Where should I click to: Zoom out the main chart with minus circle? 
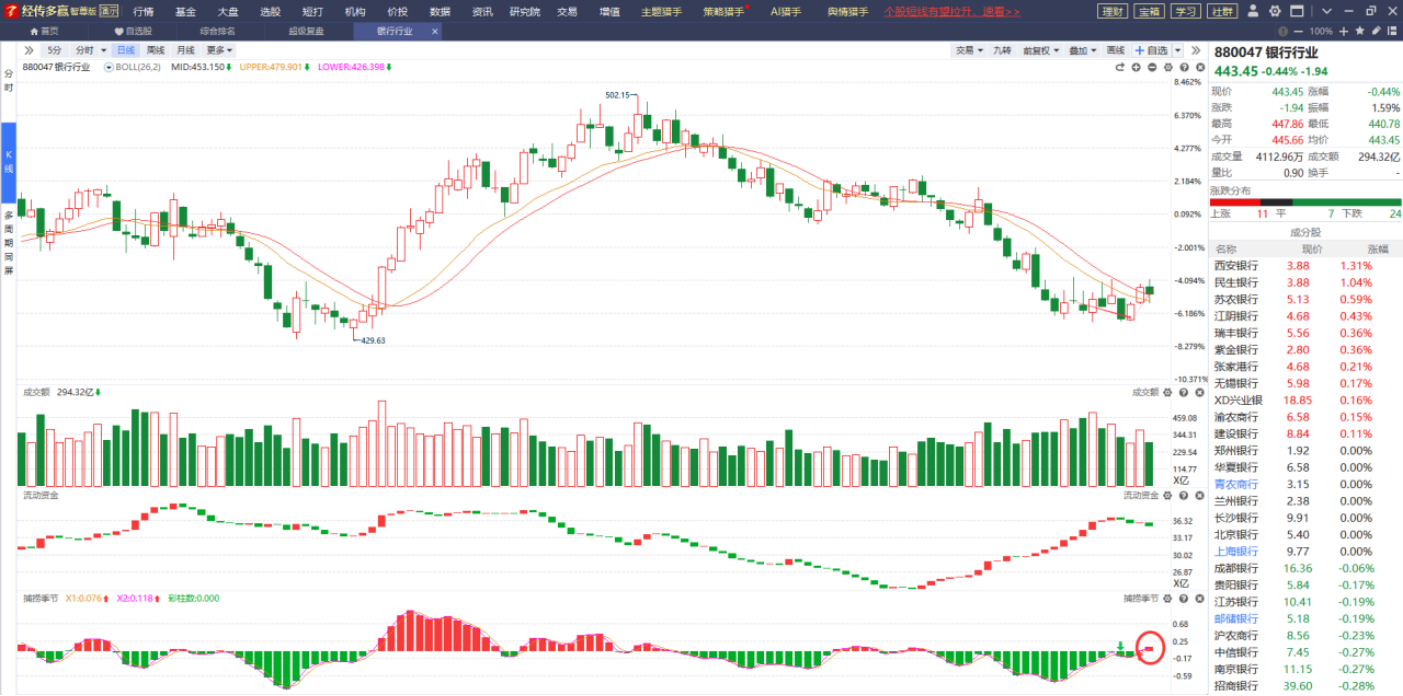tap(1152, 67)
